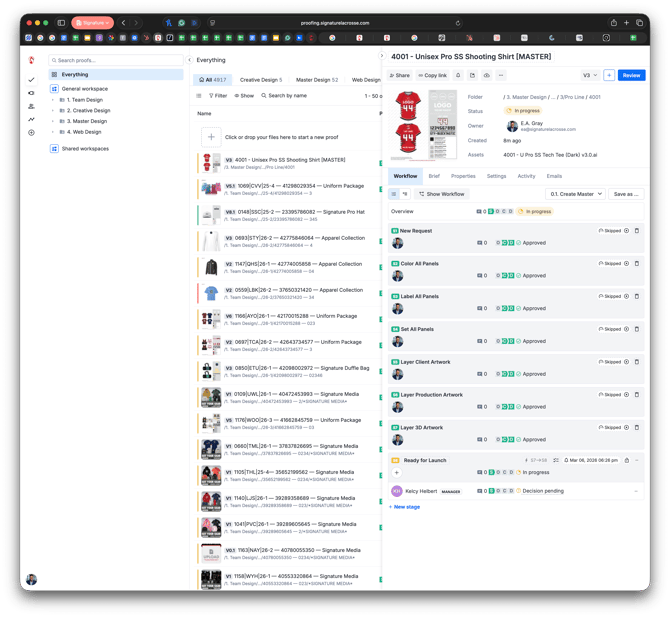Screen dimensions: 670x617
Task: Collapse the sidebar with the arrow icon
Action: coord(189,60)
